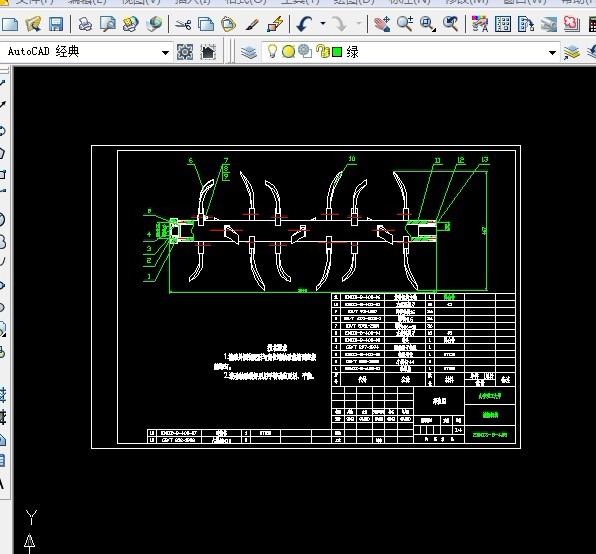Plot the drawing using printer icon
This screenshot has height=554, width=596.
[85, 24]
